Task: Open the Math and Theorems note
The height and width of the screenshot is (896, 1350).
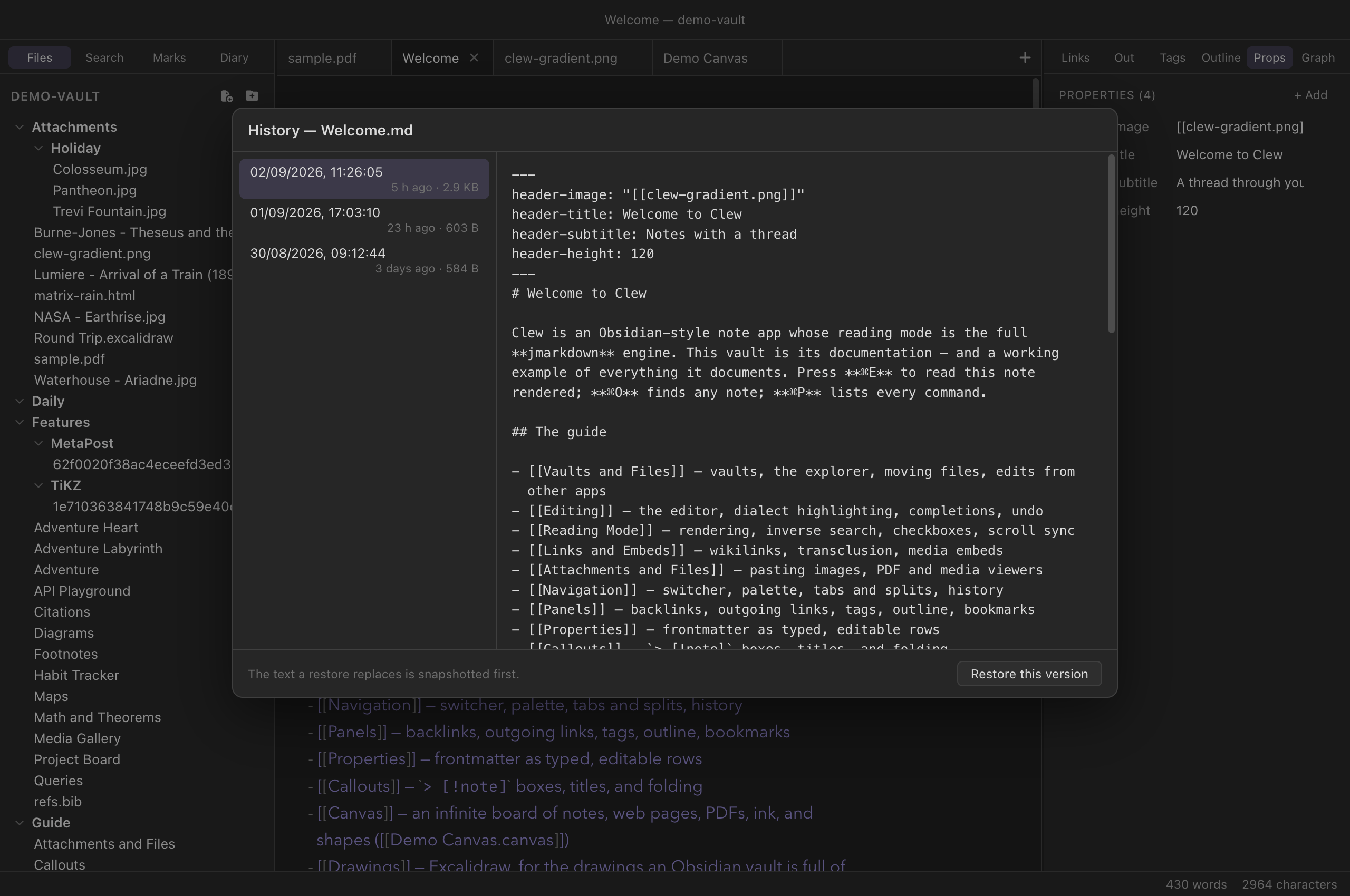Action: pyautogui.click(x=97, y=718)
